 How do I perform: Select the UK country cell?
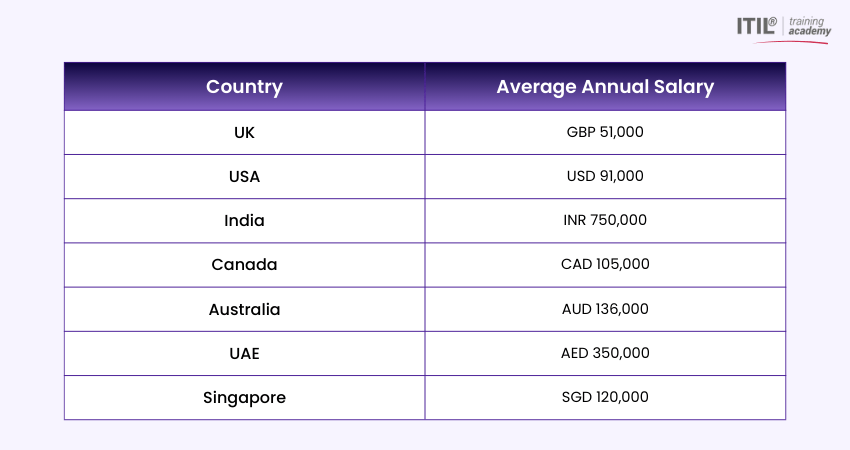pos(244,132)
